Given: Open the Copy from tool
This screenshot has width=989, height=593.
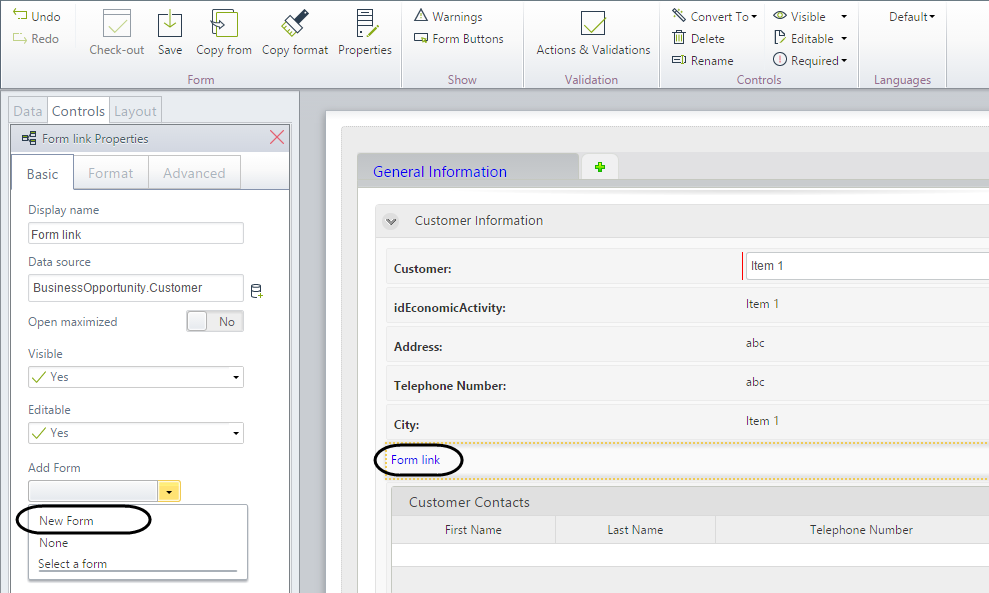Looking at the screenshot, I should [224, 32].
